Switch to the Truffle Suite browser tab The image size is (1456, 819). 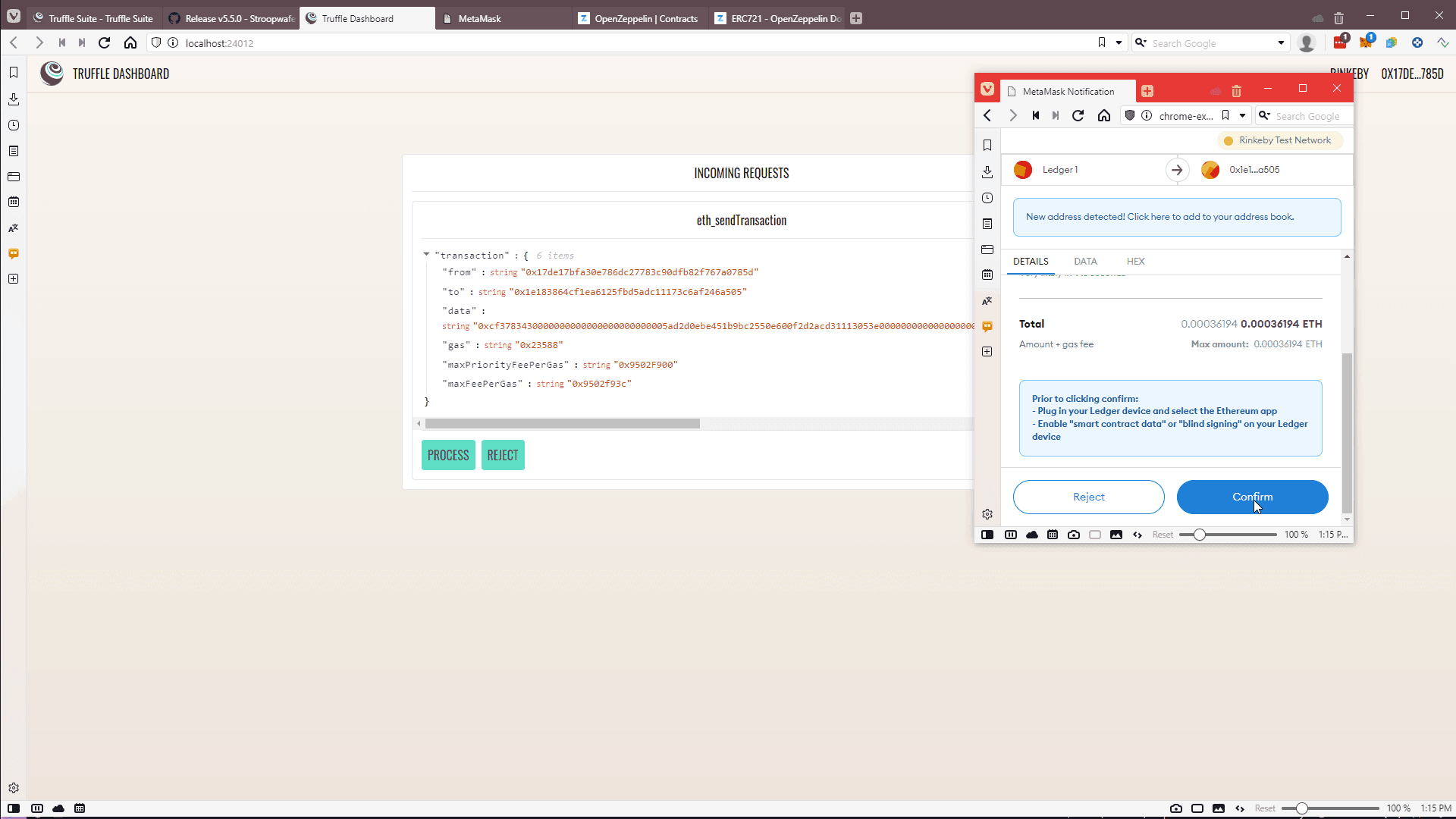tap(95, 18)
